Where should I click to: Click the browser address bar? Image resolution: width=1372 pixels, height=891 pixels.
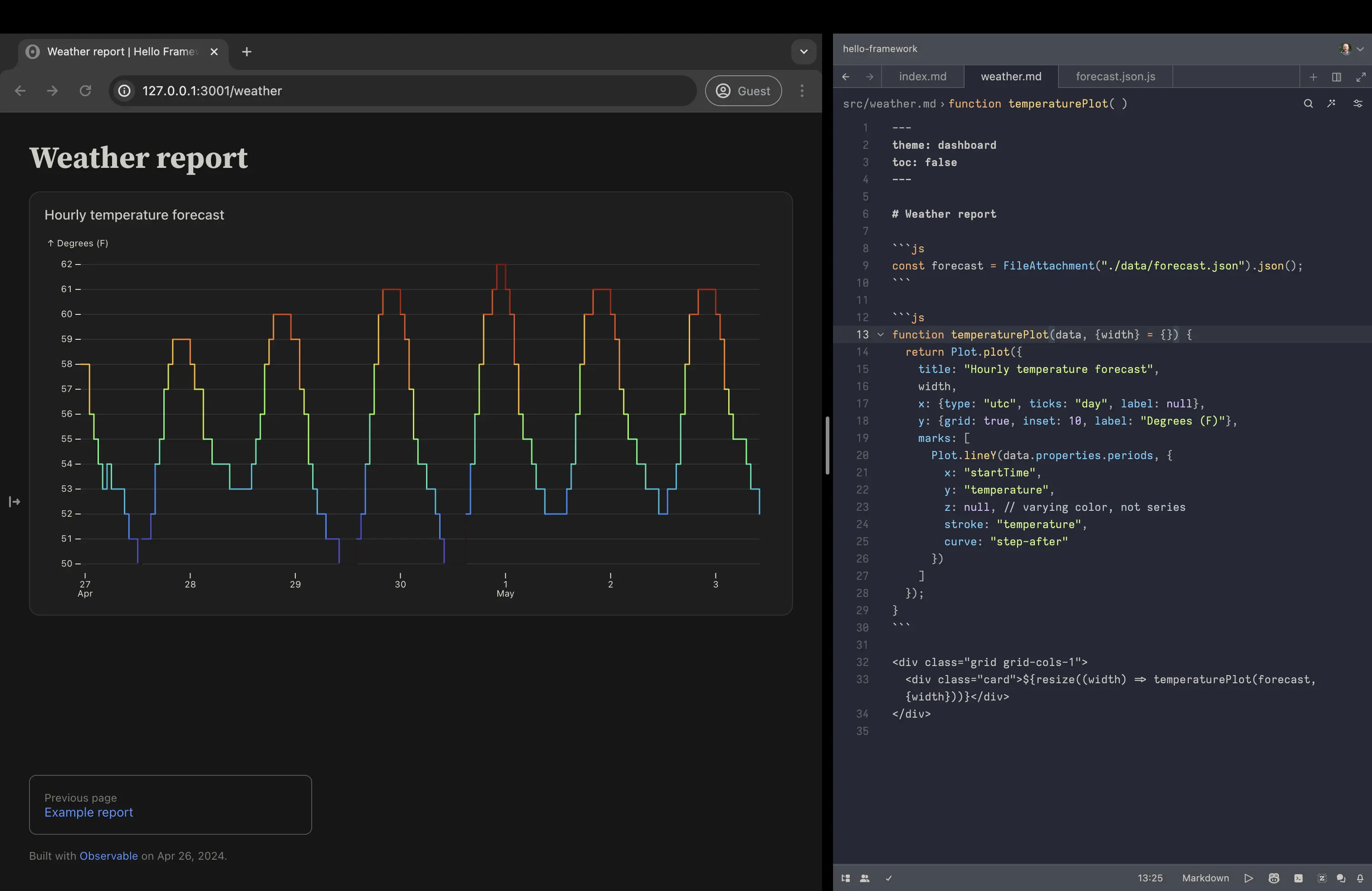point(403,91)
